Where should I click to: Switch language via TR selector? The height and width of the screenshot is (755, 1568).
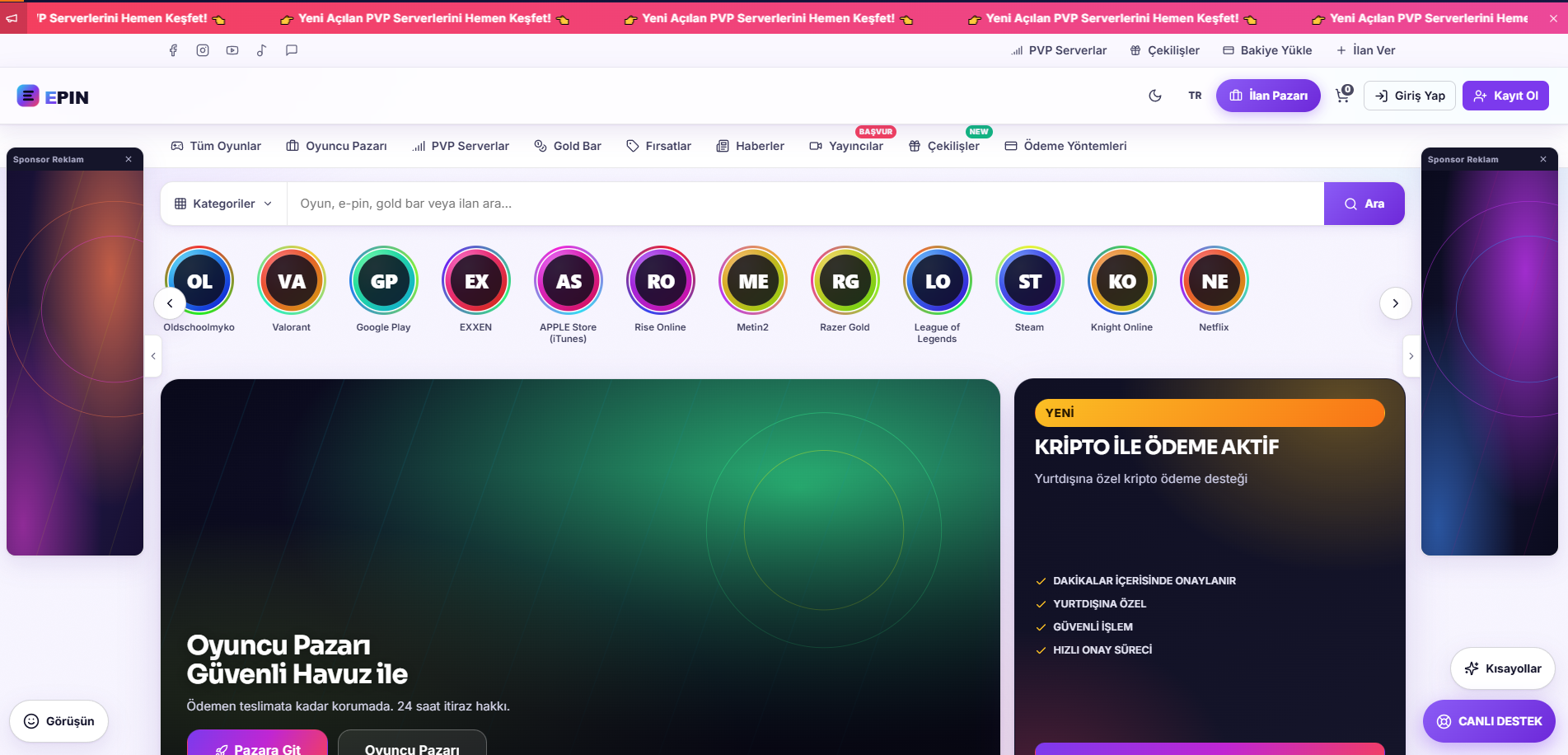click(x=1195, y=96)
